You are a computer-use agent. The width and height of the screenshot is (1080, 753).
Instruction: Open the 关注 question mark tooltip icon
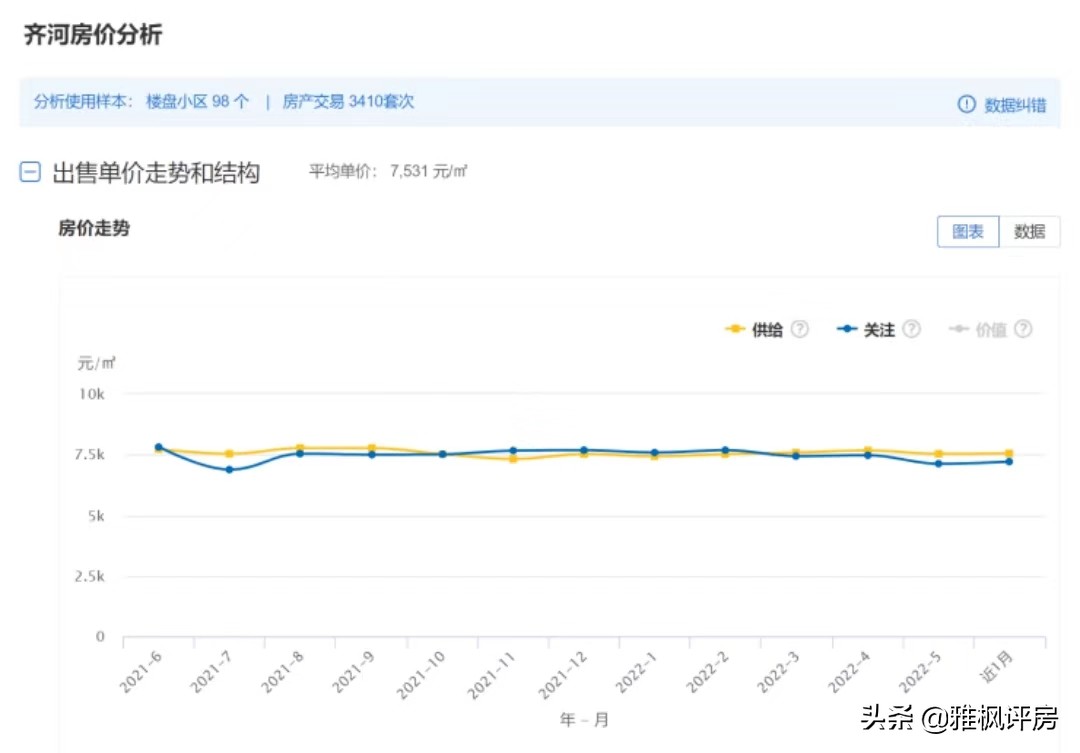(x=910, y=328)
